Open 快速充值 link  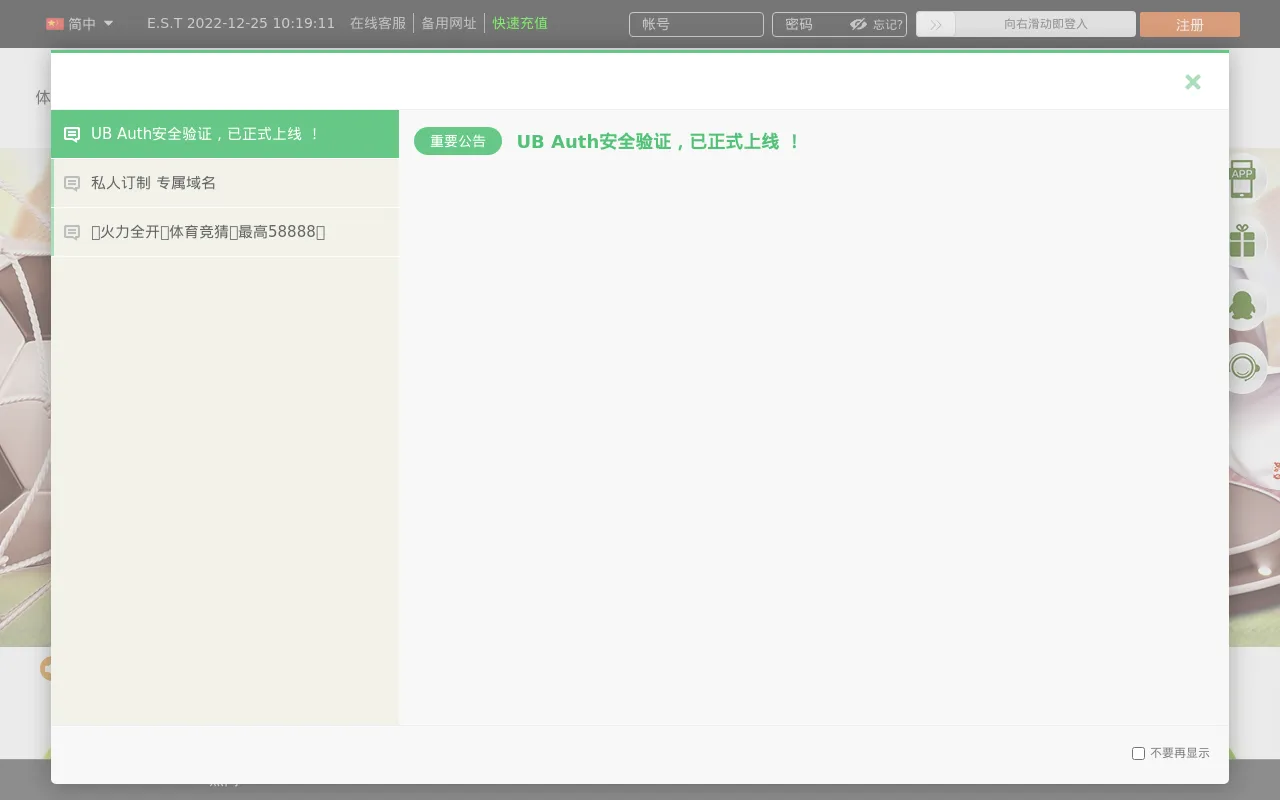click(x=520, y=23)
